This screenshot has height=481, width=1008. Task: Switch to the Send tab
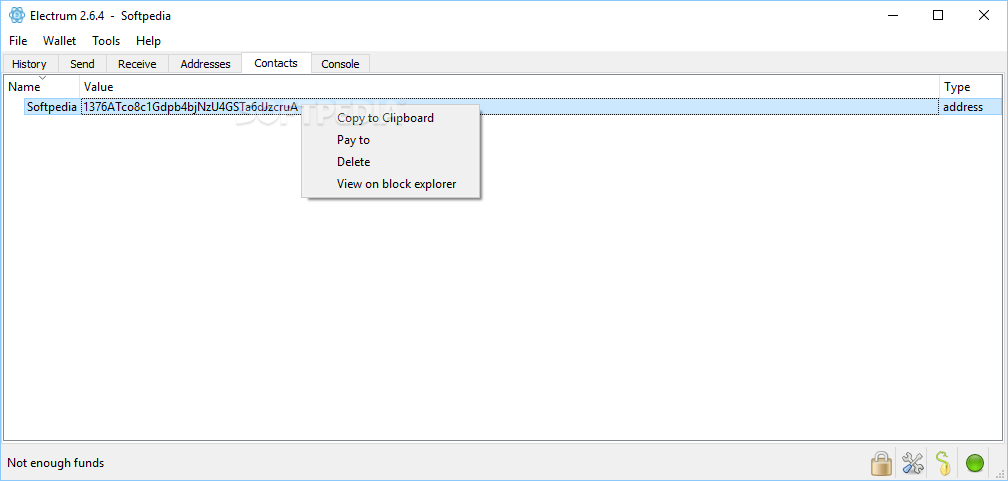pos(82,64)
